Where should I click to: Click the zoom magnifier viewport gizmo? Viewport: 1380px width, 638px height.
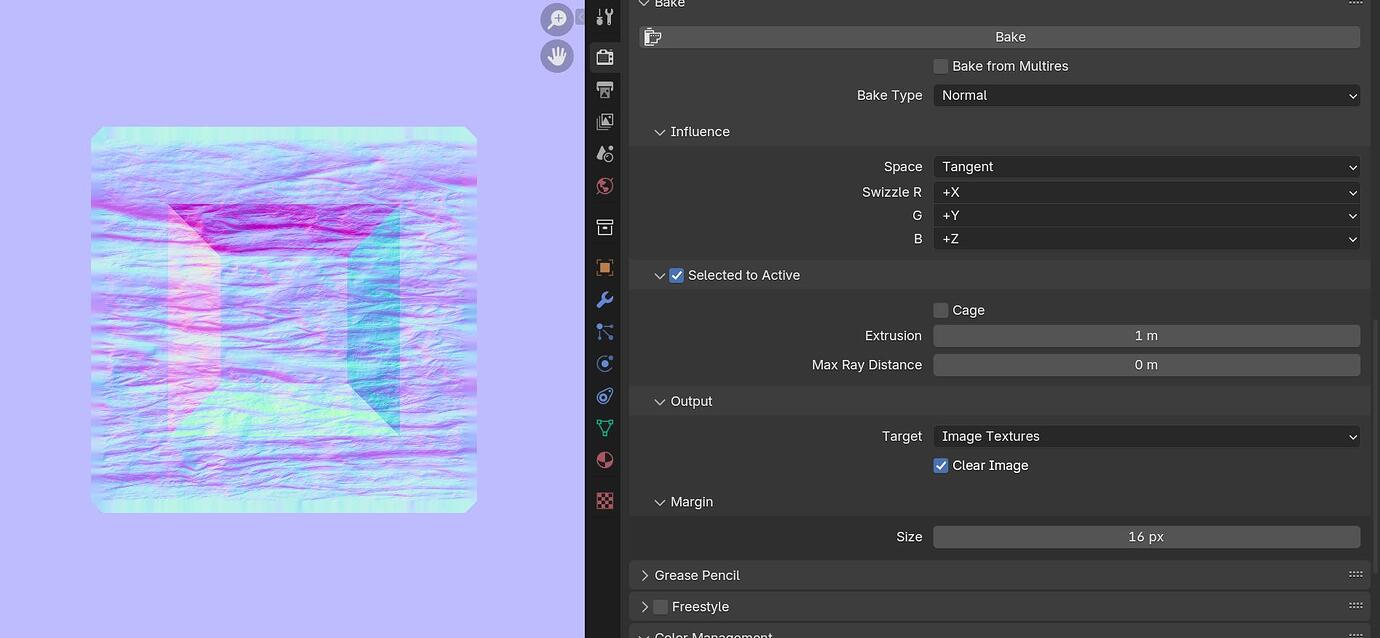[557, 19]
